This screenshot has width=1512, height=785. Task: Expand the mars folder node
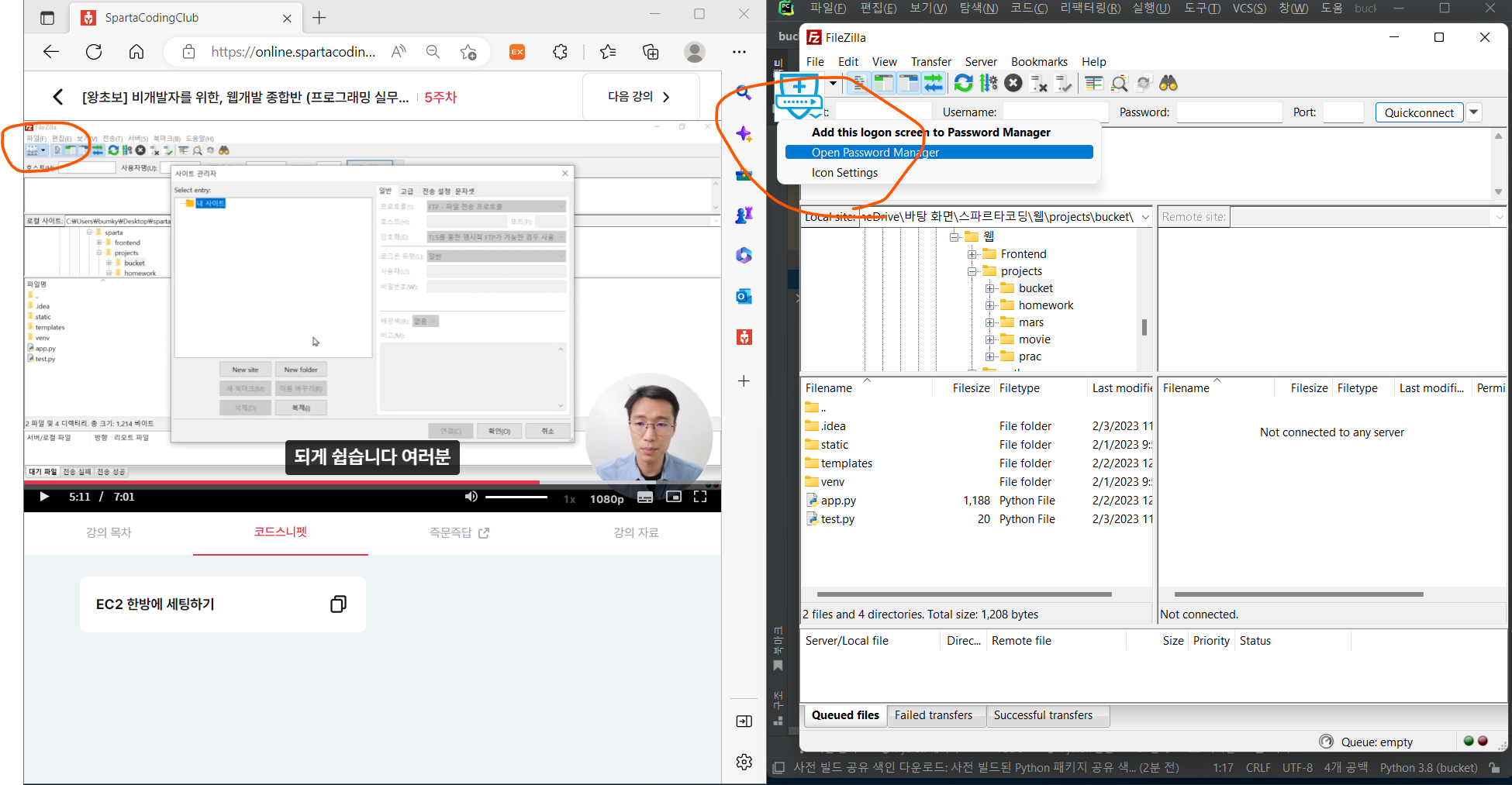[x=989, y=322]
